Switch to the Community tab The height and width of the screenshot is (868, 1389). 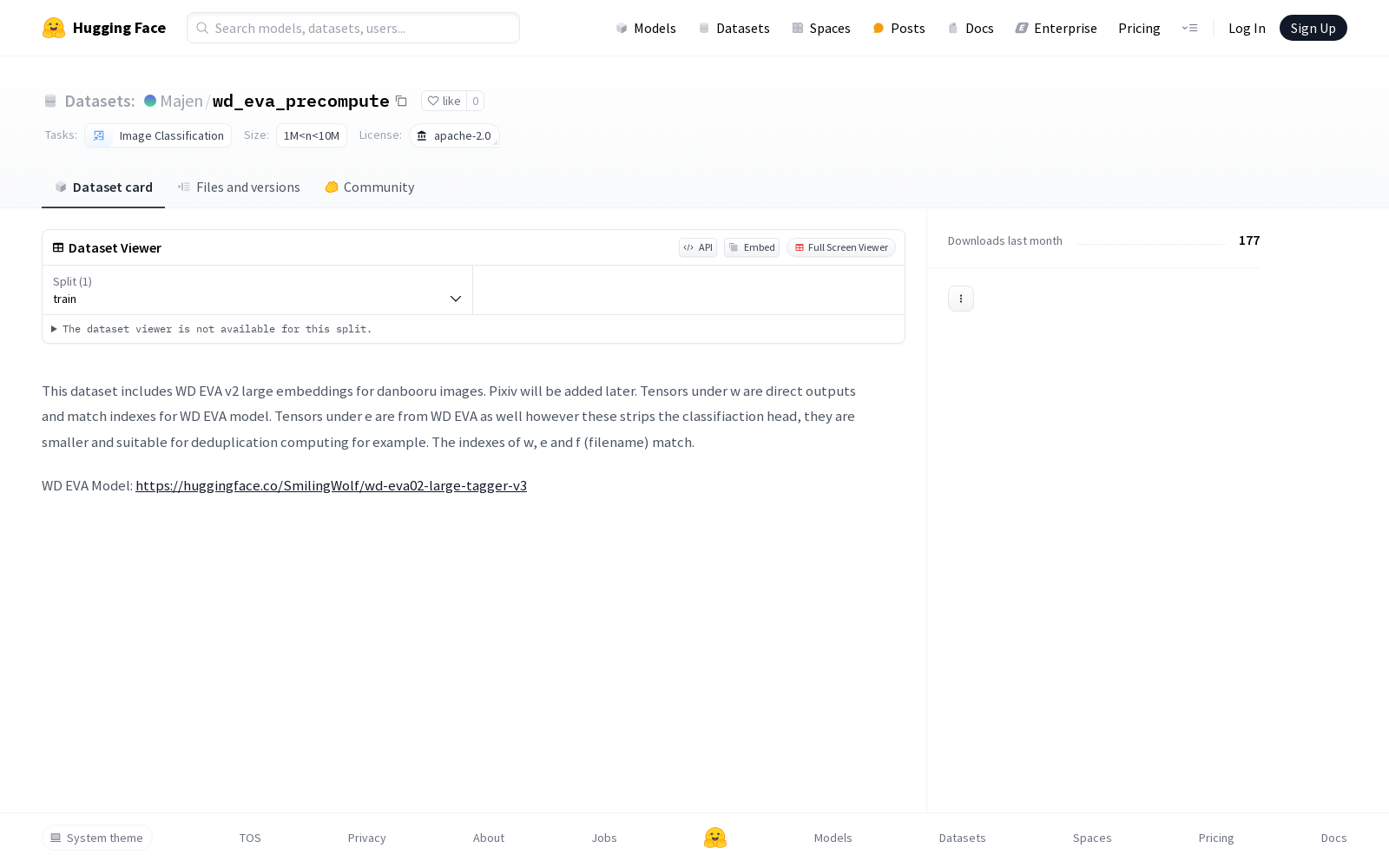point(370,187)
